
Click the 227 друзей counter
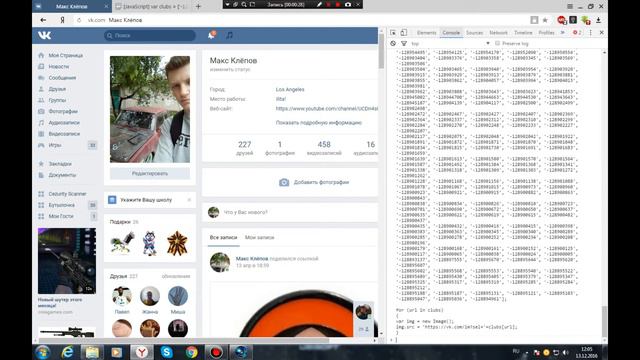pyautogui.click(x=244, y=148)
